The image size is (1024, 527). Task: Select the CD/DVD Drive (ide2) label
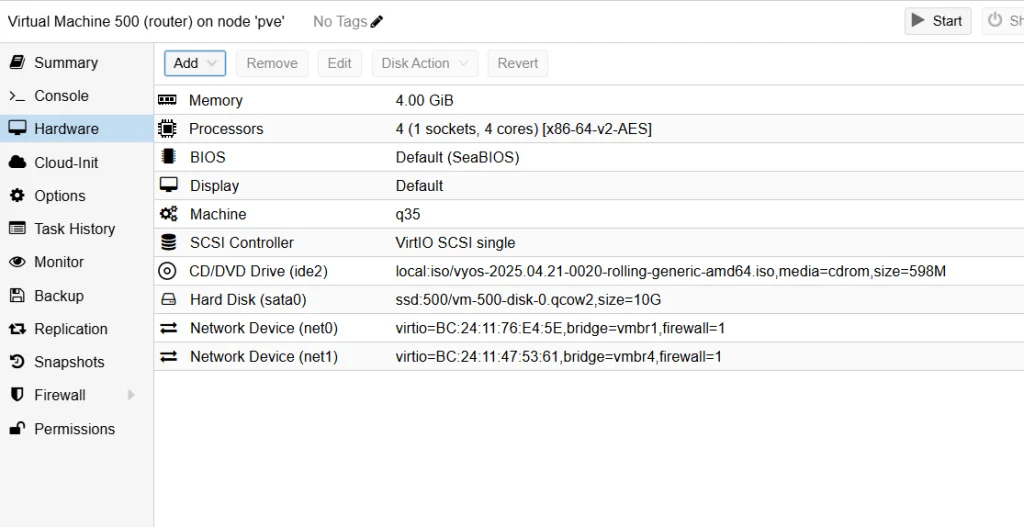(x=259, y=272)
